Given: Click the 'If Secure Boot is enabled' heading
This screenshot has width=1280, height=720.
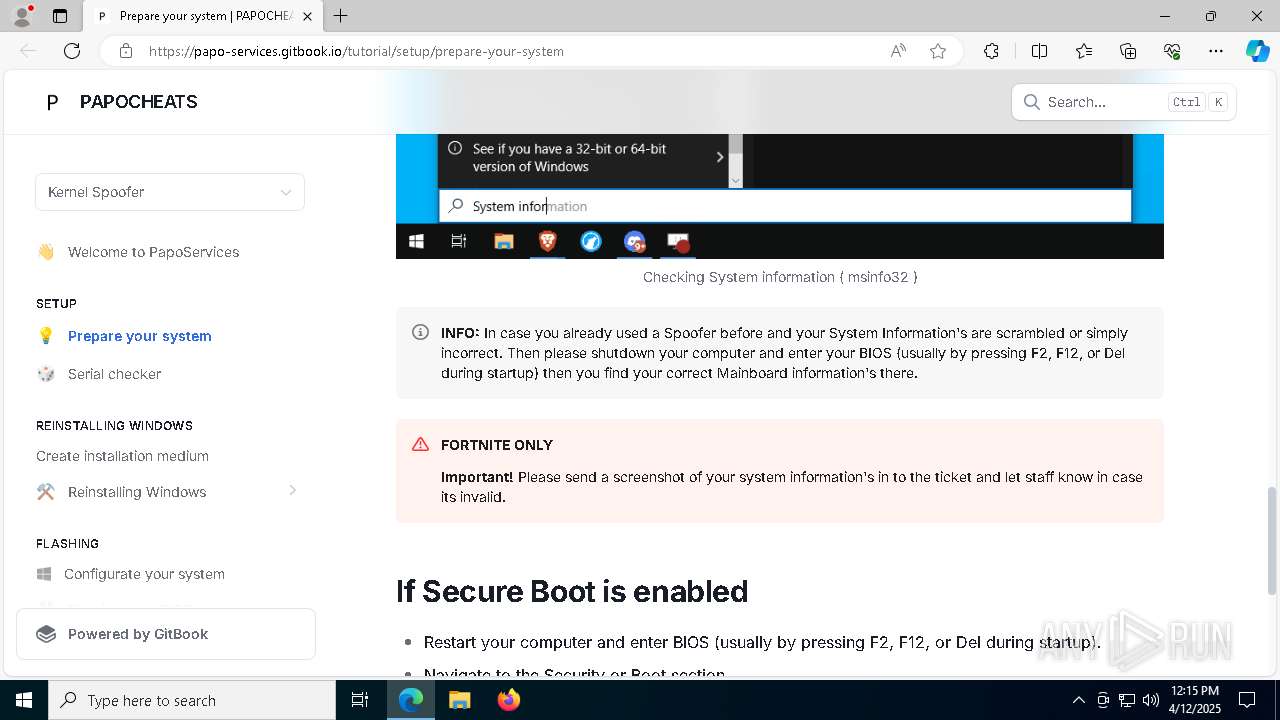Looking at the screenshot, I should 572,591.
